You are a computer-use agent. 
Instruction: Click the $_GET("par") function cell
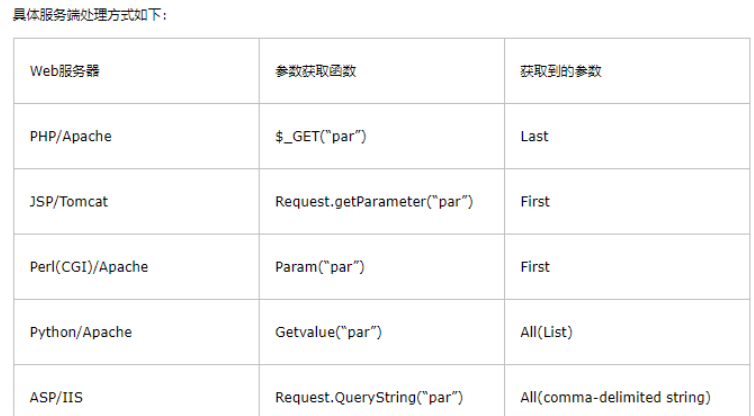[320, 136]
